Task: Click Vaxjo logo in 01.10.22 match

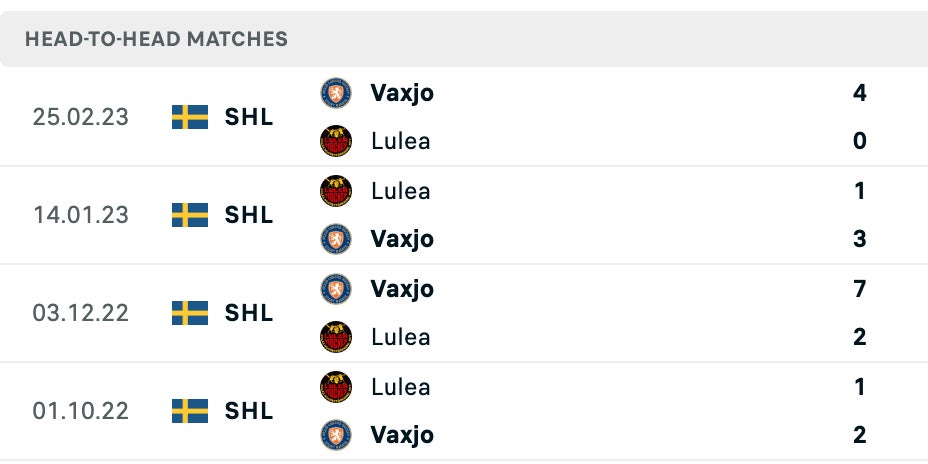Action: pos(336,435)
